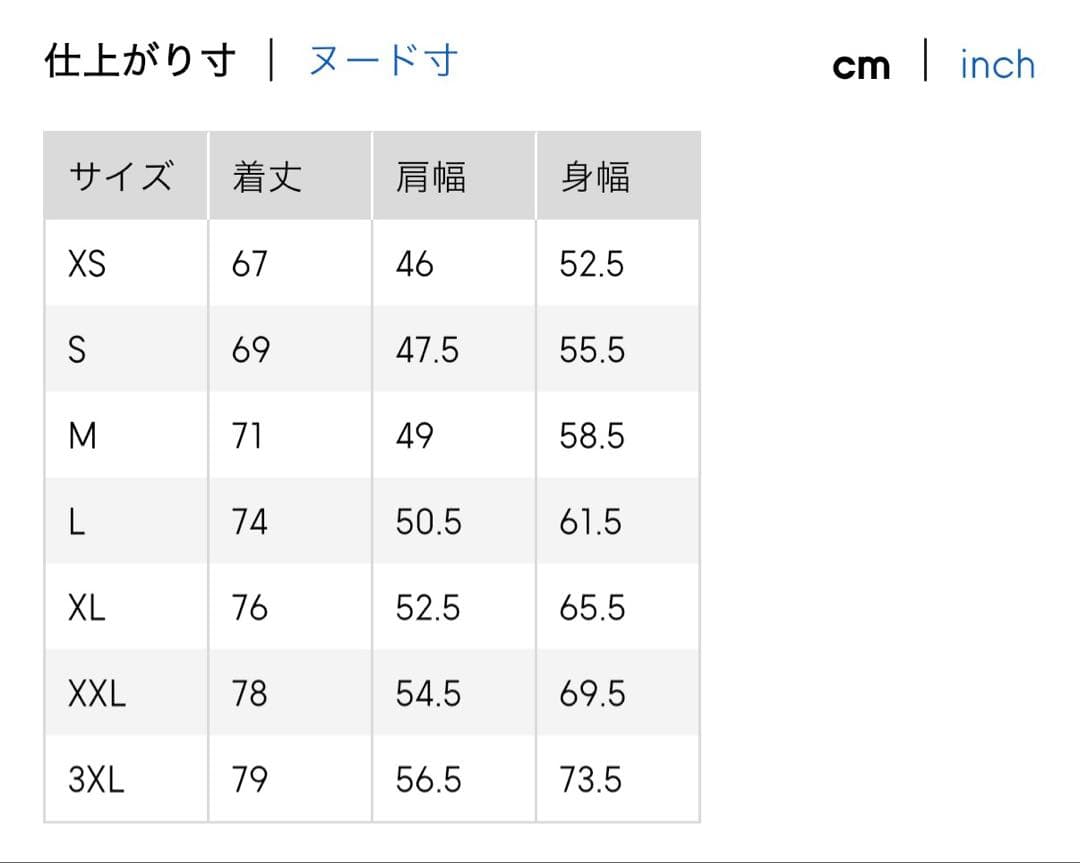The width and height of the screenshot is (1080, 863).
Task: Click the 肩幅 column header
Action: click(431, 177)
